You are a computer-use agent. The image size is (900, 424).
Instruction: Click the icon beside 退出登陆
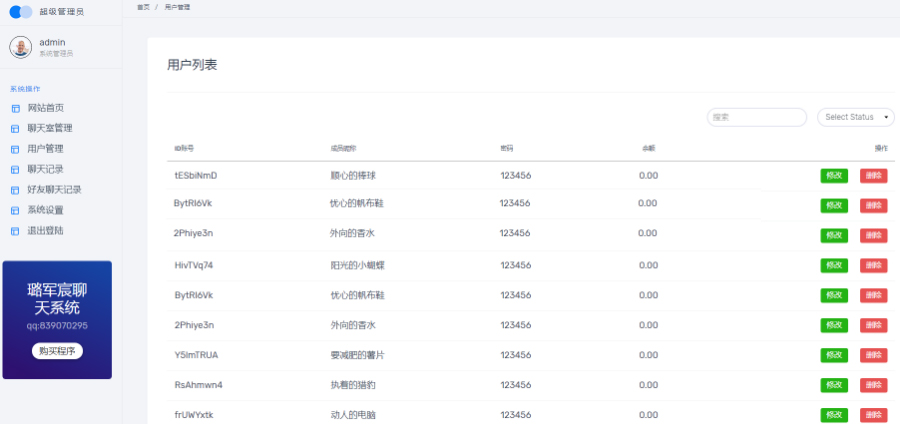[x=15, y=231]
